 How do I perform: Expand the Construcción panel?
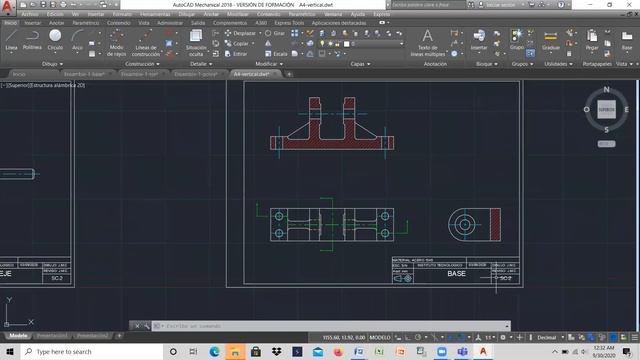pyautogui.click(x=142, y=64)
